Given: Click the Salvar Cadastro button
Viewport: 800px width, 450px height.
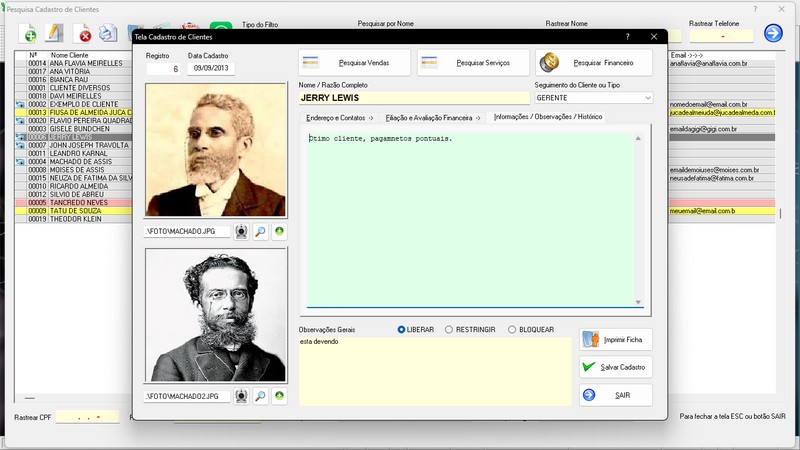Looking at the screenshot, I should click(616, 367).
